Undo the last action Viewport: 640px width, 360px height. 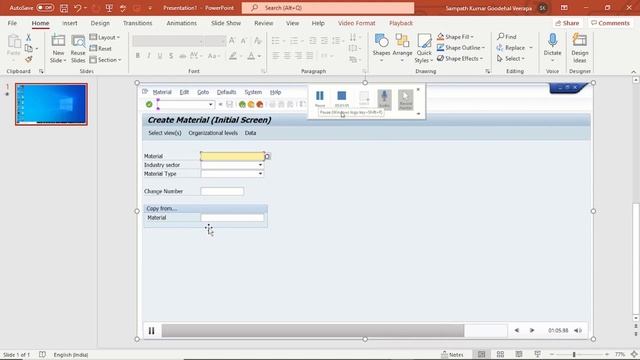[x=78, y=8]
